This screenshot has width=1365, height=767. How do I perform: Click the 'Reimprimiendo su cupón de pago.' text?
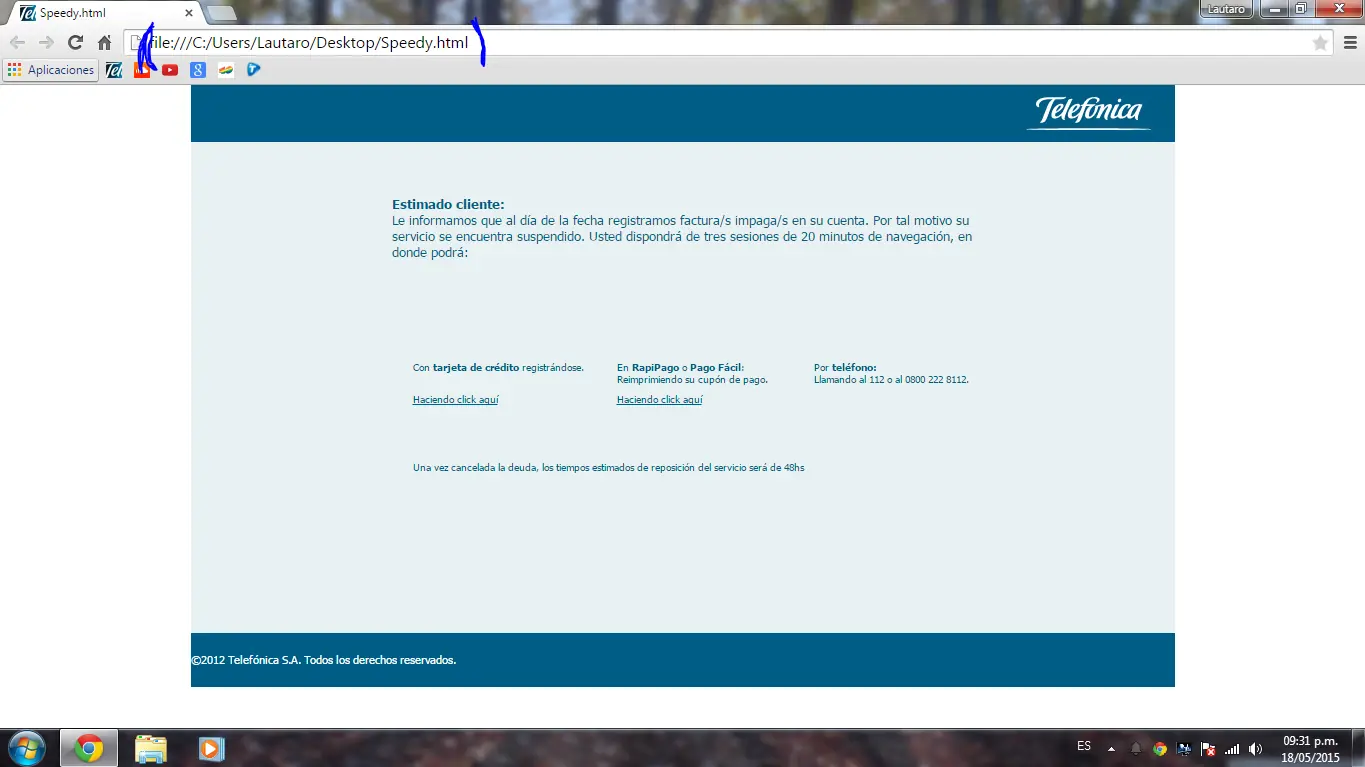click(x=692, y=380)
